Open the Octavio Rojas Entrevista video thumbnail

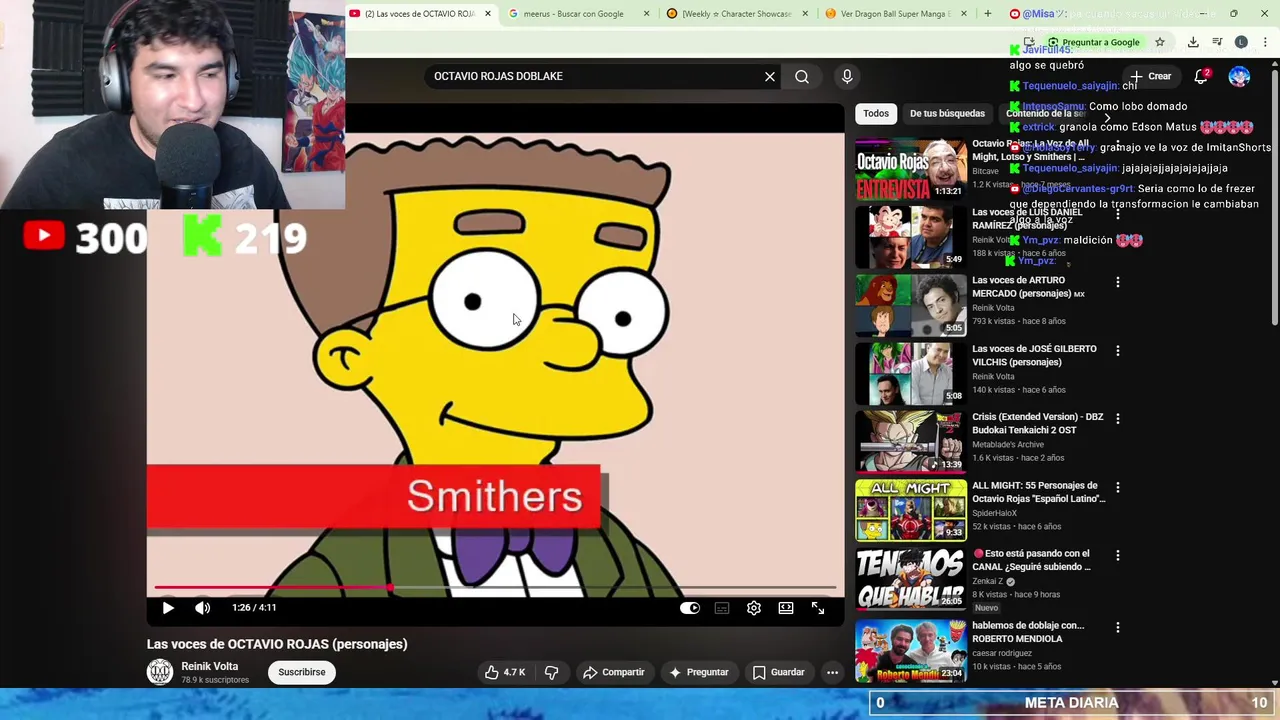tap(910, 170)
